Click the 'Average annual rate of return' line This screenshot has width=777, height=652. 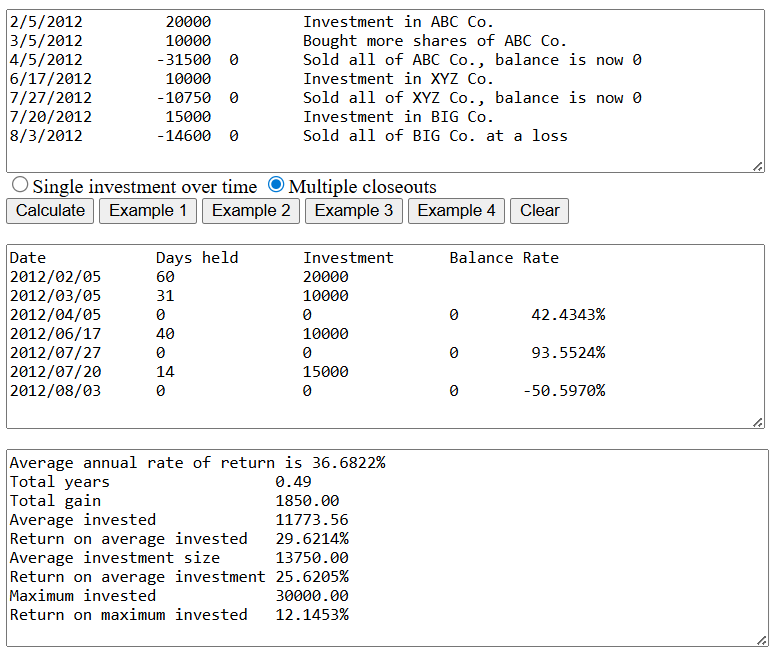(197, 463)
